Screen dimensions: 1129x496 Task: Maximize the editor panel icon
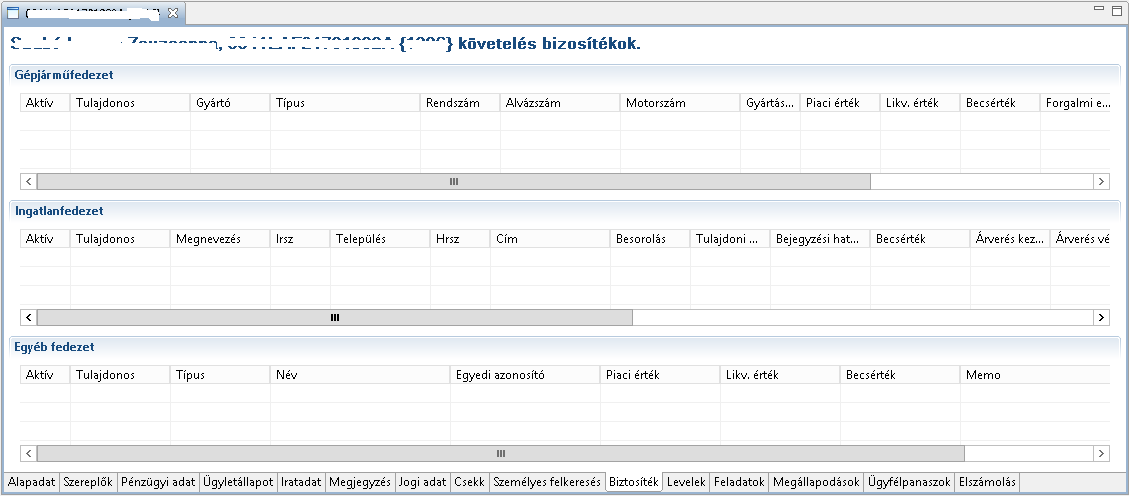pyautogui.click(x=1116, y=10)
